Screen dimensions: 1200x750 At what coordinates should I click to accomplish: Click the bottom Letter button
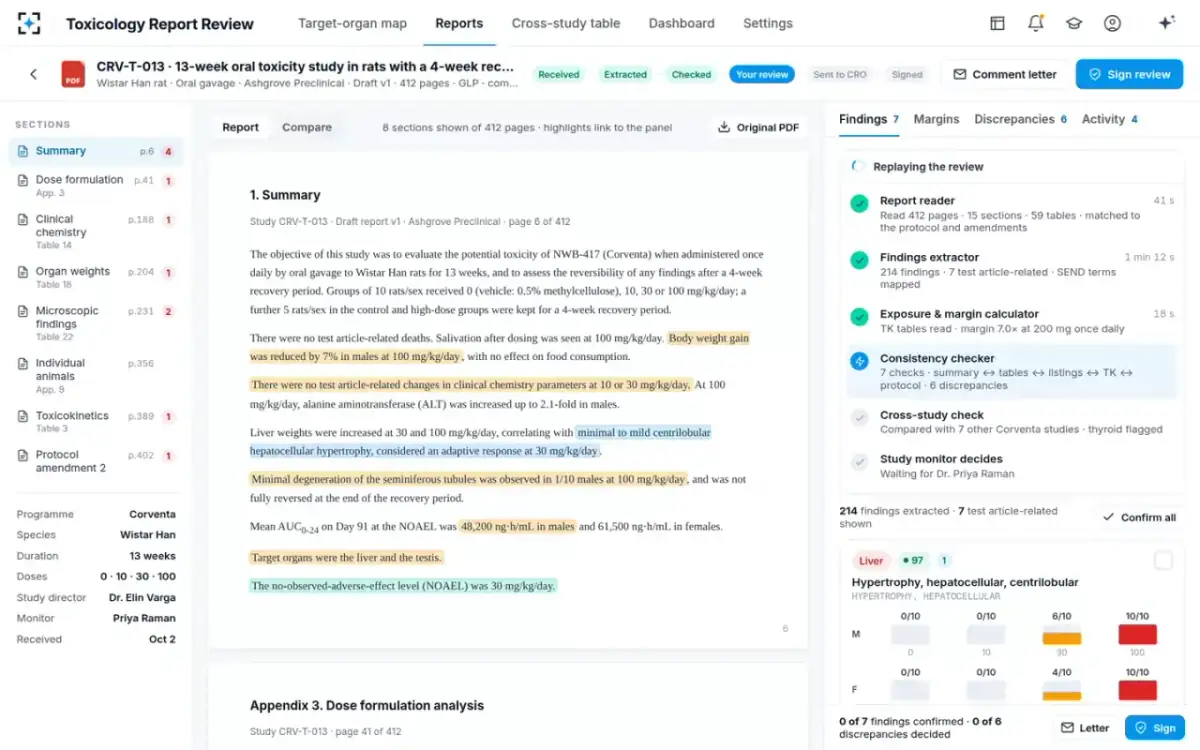[x=1084, y=728]
